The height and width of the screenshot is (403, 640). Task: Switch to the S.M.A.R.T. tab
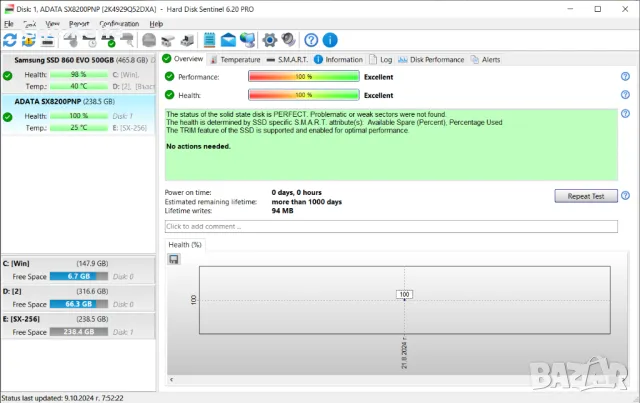tap(291, 59)
